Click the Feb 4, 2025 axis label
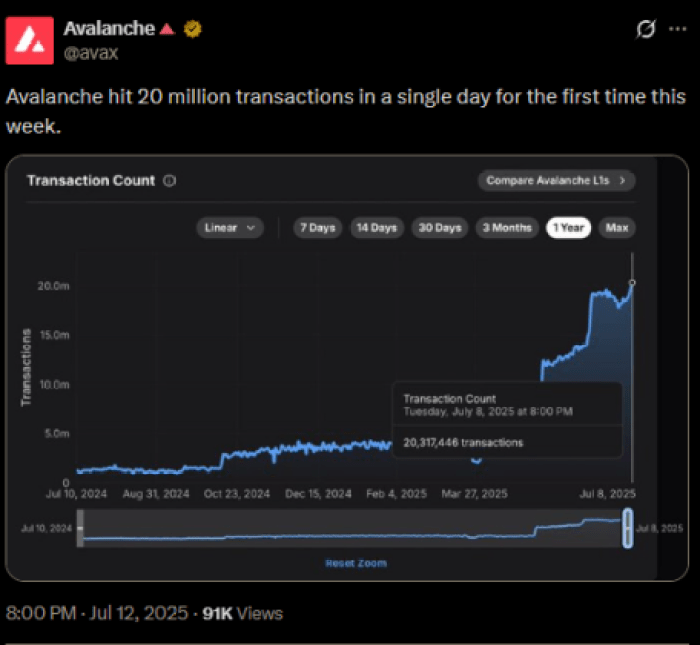This screenshot has height=645, width=700. [396, 494]
